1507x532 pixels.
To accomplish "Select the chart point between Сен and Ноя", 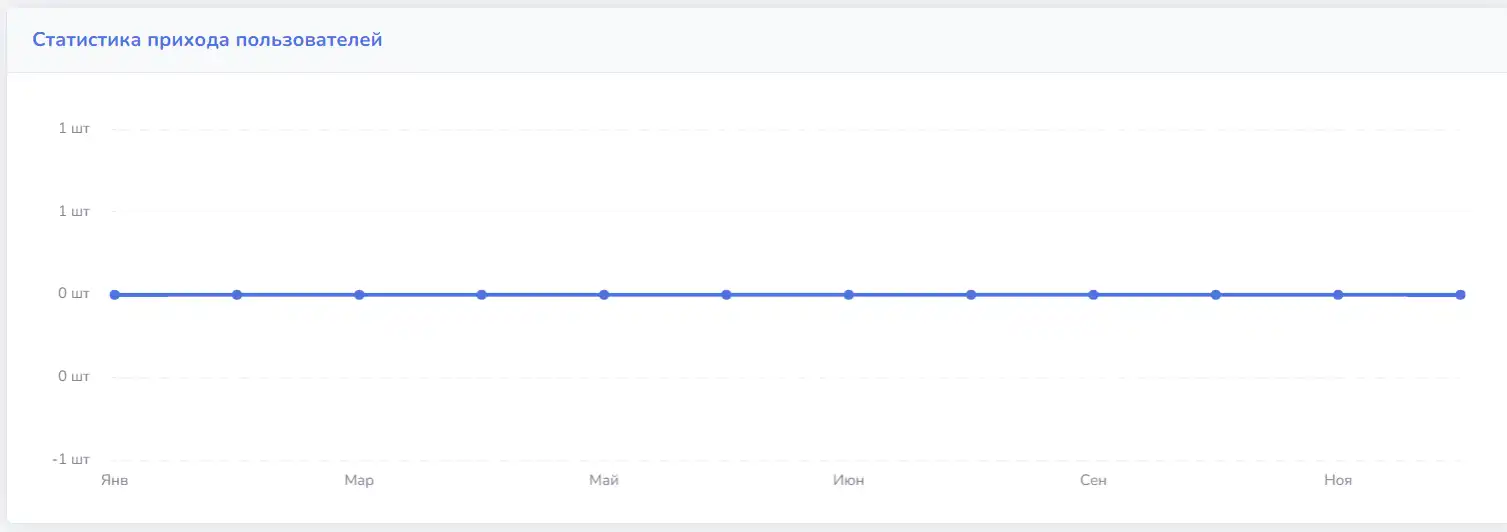I will [x=1216, y=295].
